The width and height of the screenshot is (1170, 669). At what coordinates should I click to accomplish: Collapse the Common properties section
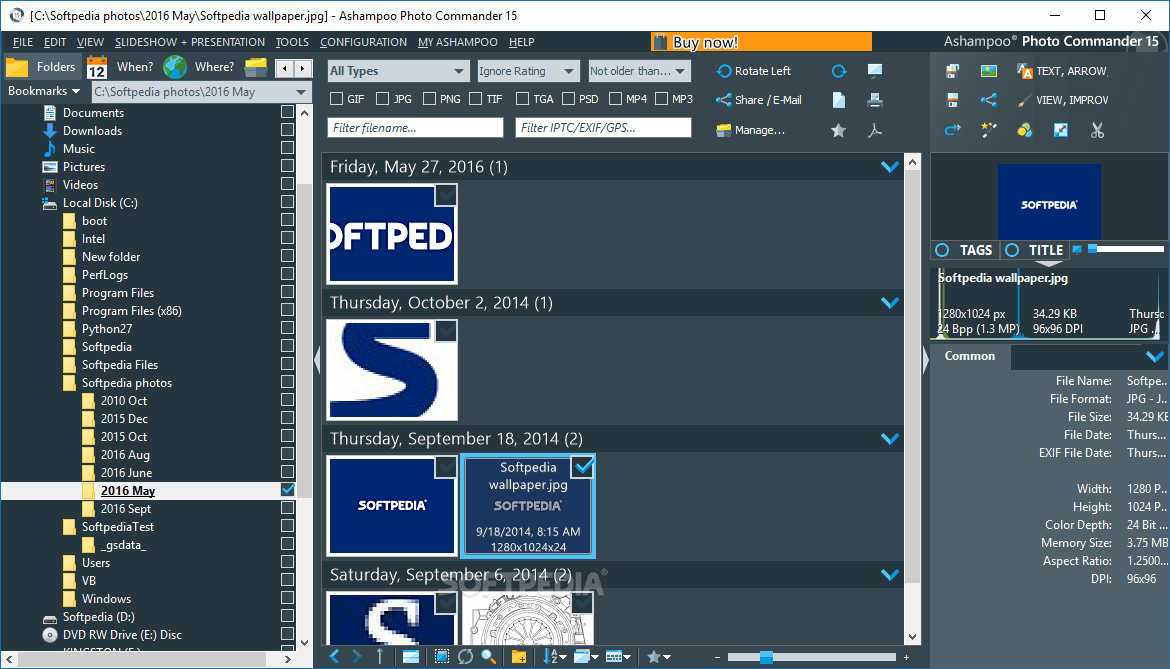[1154, 357]
